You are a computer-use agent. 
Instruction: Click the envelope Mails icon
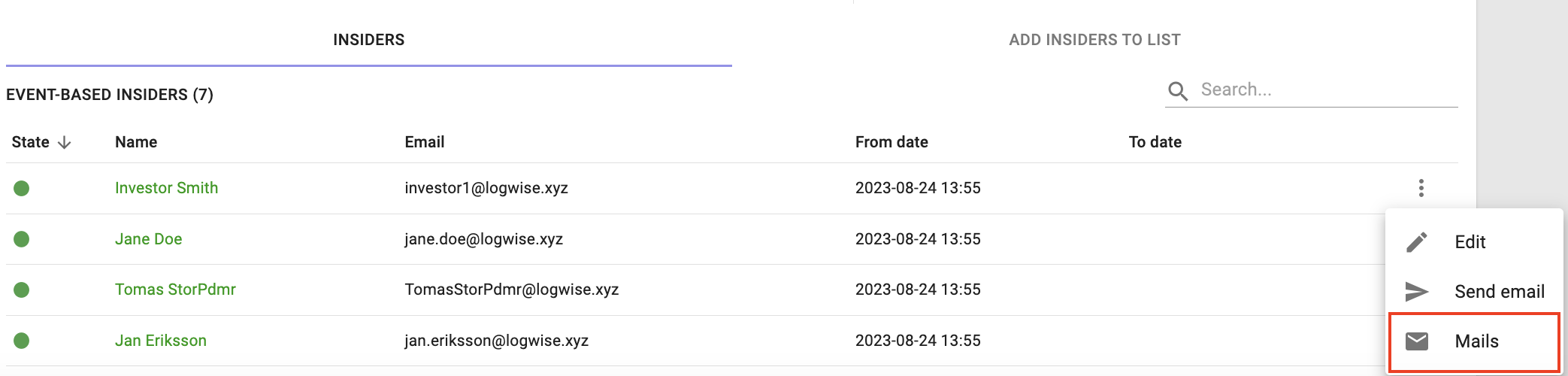tap(1417, 341)
